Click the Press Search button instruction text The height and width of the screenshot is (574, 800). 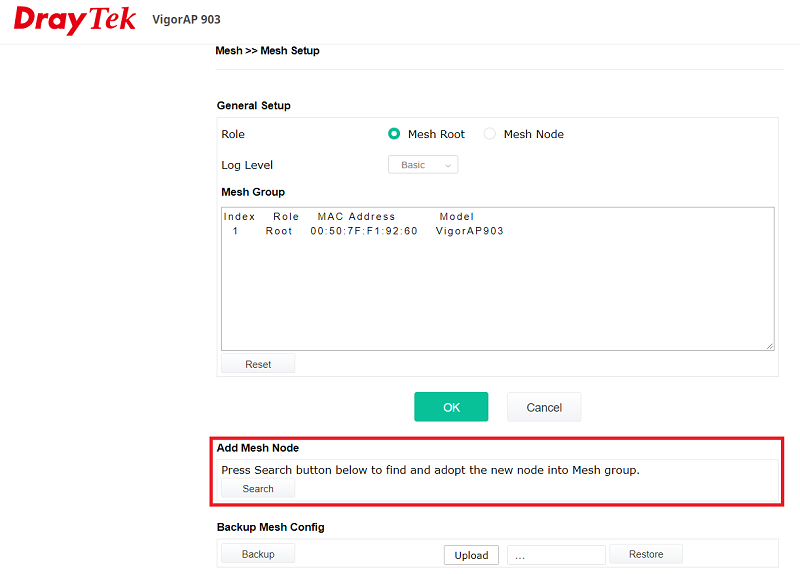[x=430, y=469]
